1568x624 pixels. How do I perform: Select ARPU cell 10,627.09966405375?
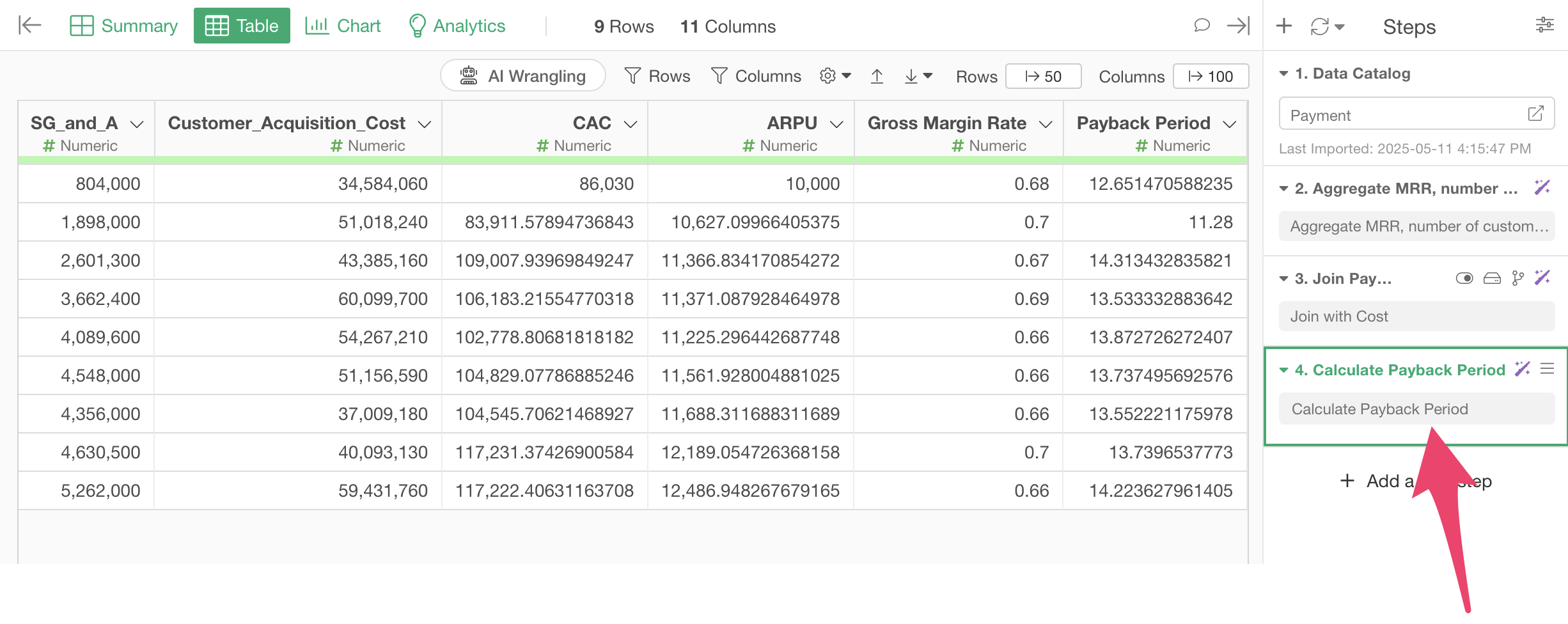(x=751, y=222)
